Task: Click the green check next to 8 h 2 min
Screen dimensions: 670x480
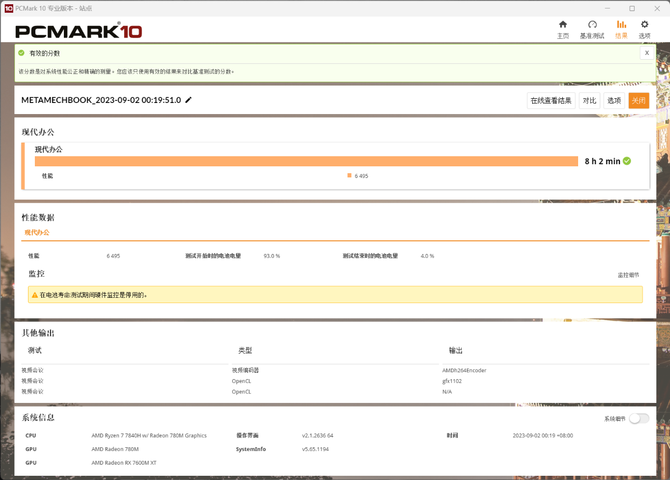Action: 627,161
